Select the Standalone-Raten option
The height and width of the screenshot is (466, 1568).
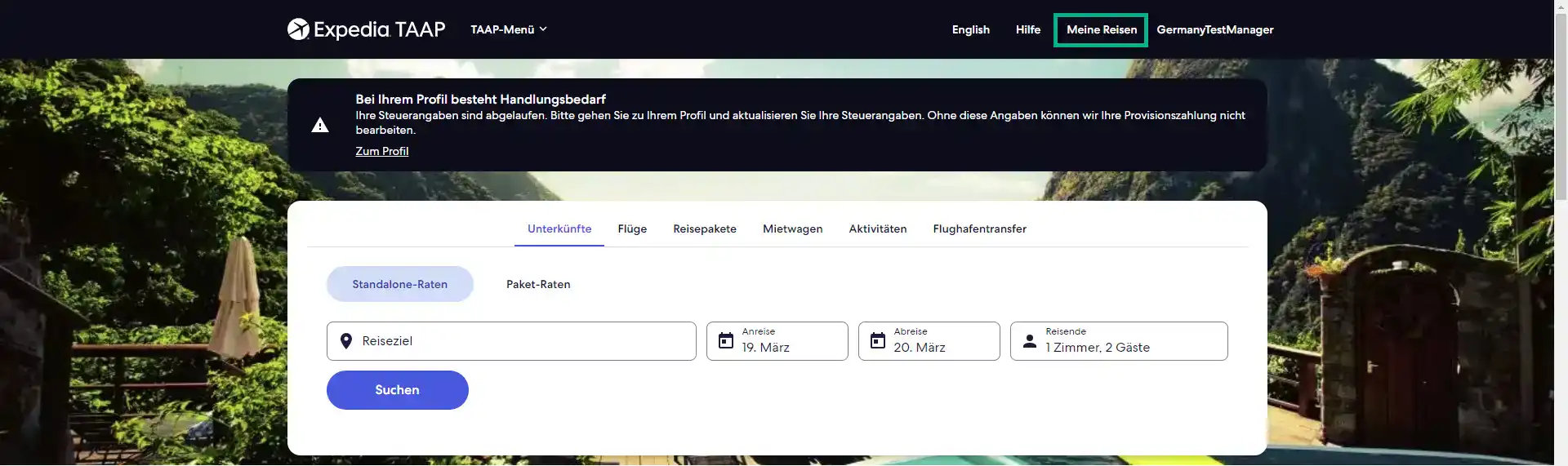pyautogui.click(x=399, y=284)
